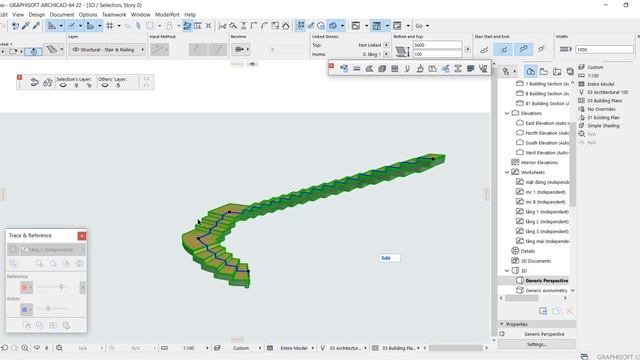Open the Go navigation dropdown
This screenshot has height=360, width=640.
(422, 26)
